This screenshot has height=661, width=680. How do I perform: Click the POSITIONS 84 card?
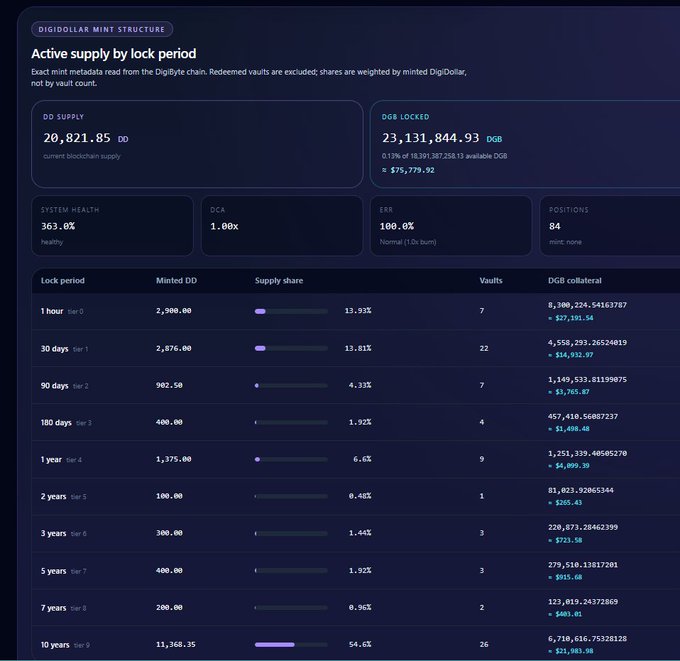[610, 226]
